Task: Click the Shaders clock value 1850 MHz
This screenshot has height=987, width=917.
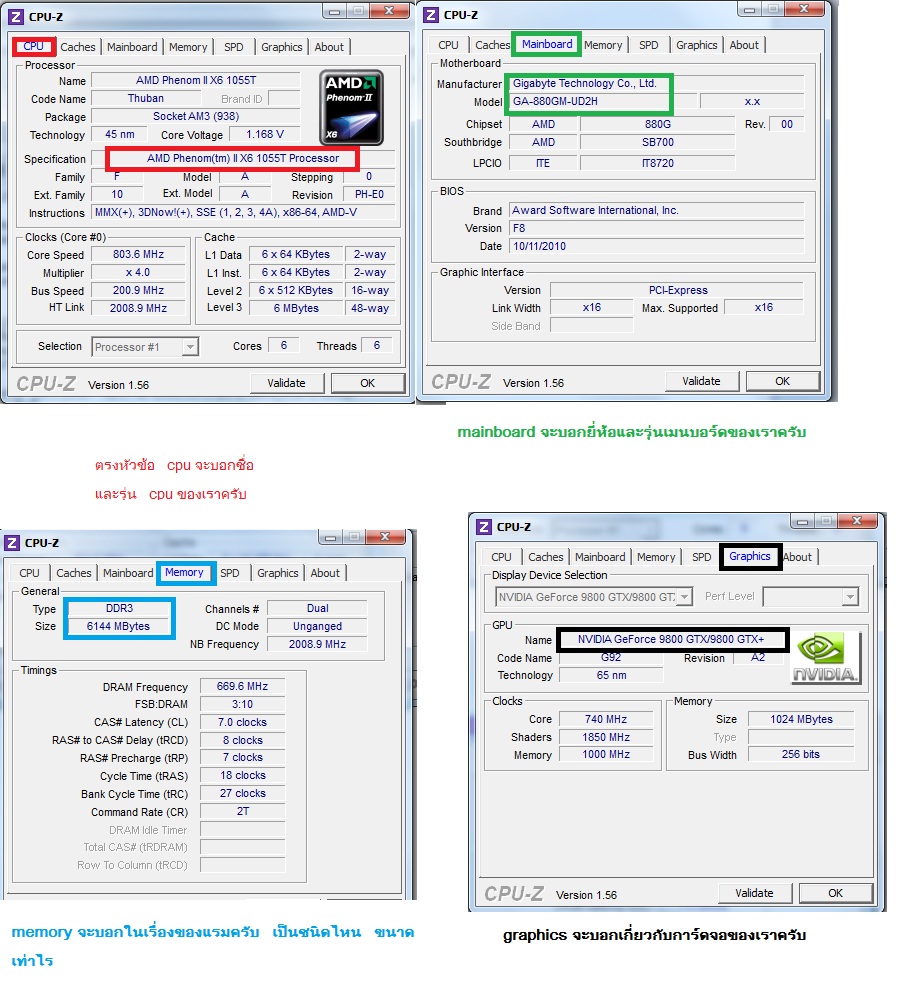Action: click(x=606, y=737)
